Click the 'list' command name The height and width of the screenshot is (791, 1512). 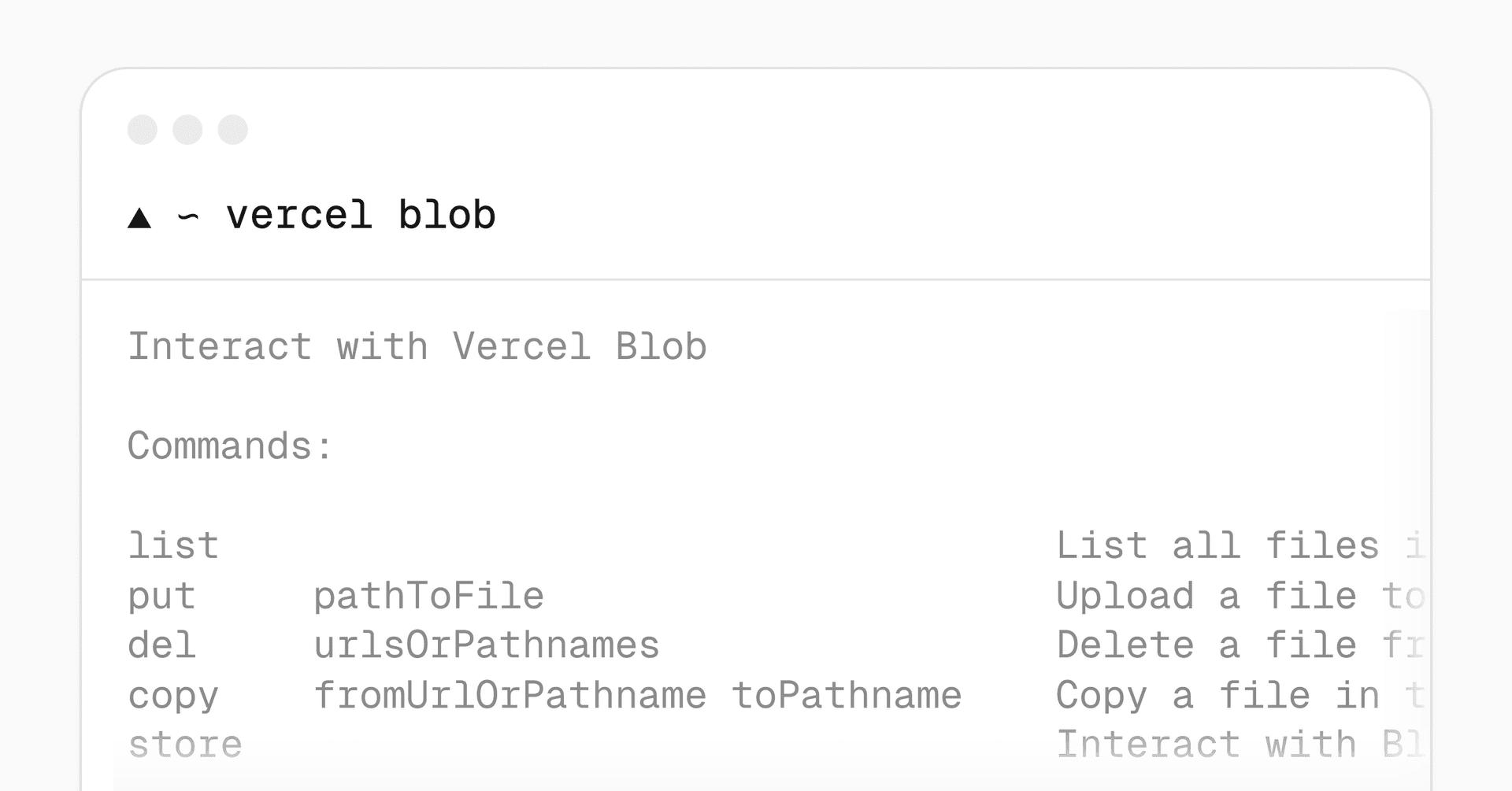tap(173, 546)
